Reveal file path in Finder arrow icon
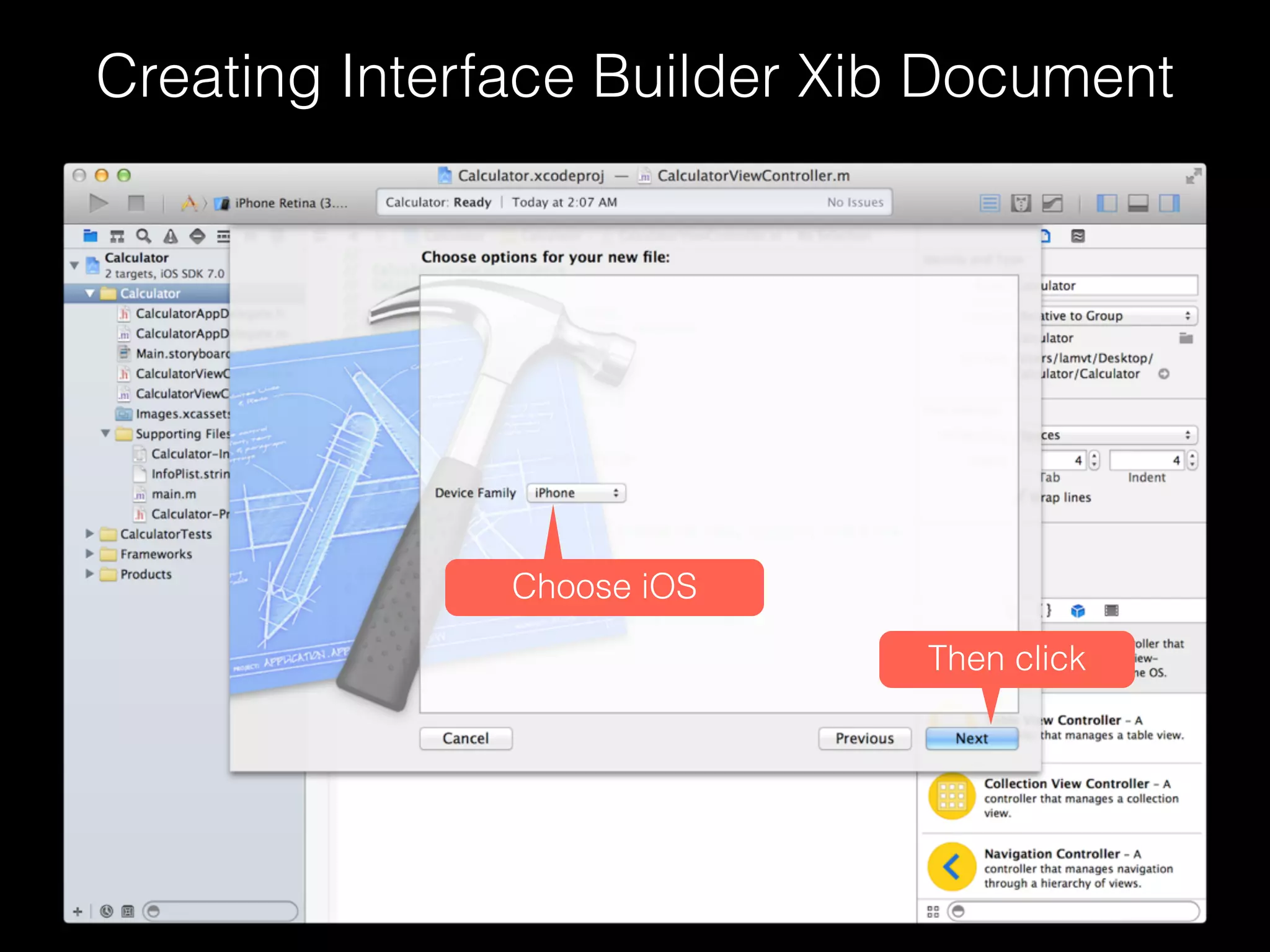Screen dimensions: 1270x952 (1164, 374)
